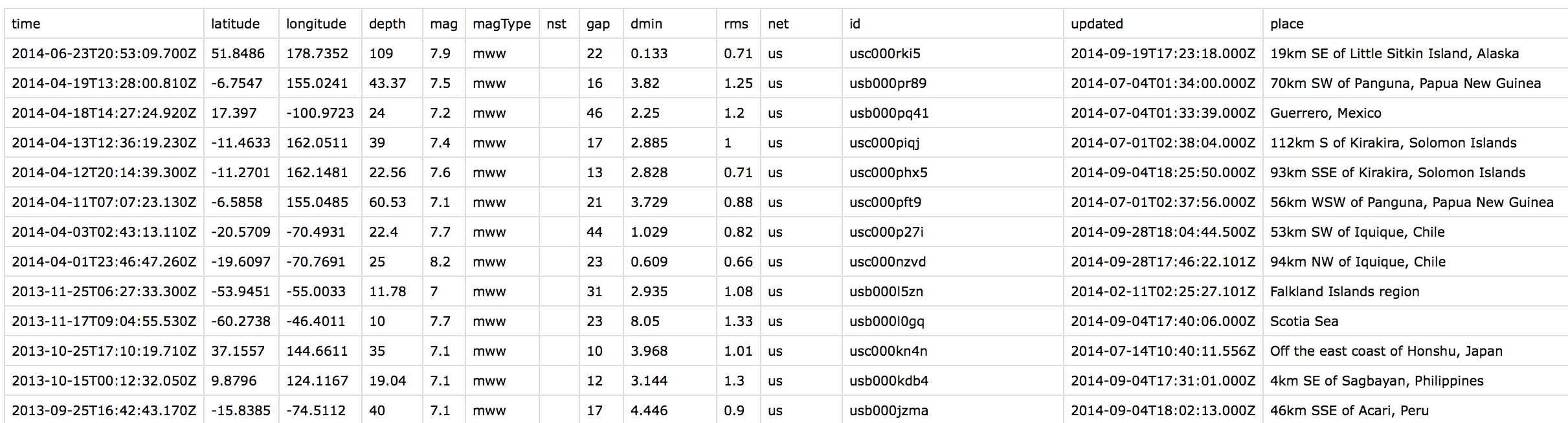1568x423 pixels.
Task: Select the Falkland Islands region cell
Action: (1344, 292)
